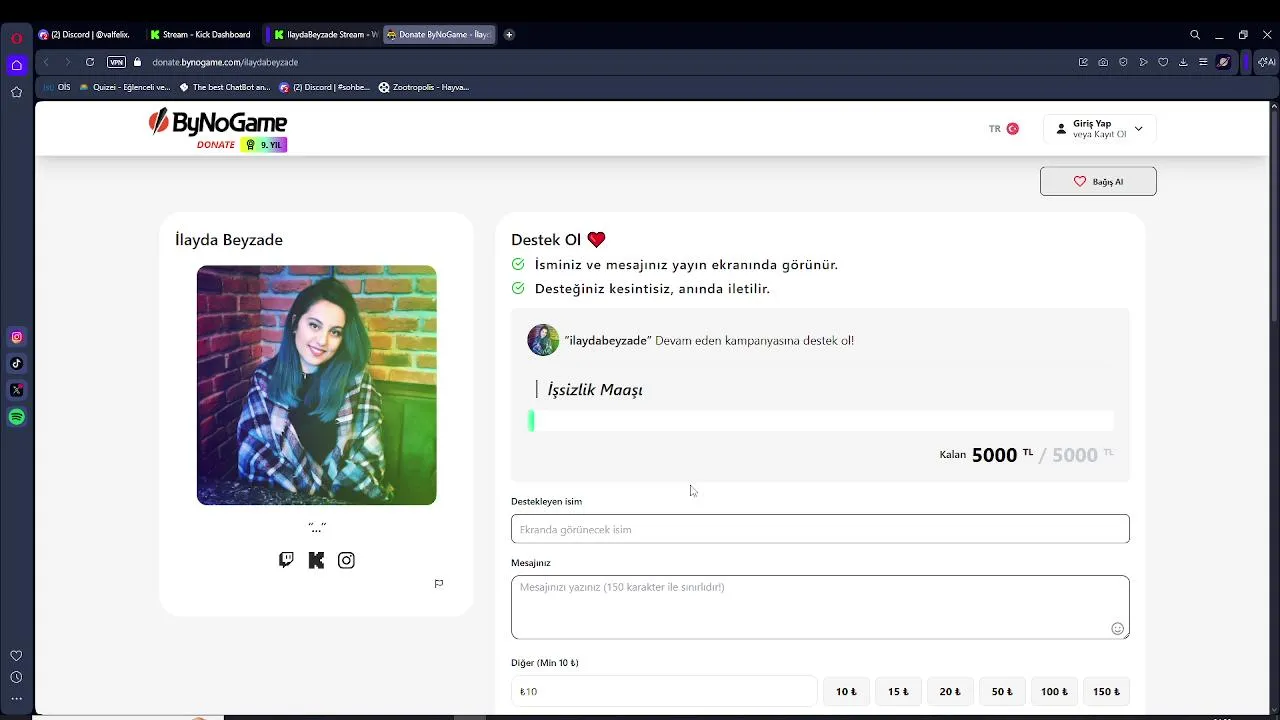Focus the Diğer amount input
The width and height of the screenshot is (1280, 720).
pos(664,691)
